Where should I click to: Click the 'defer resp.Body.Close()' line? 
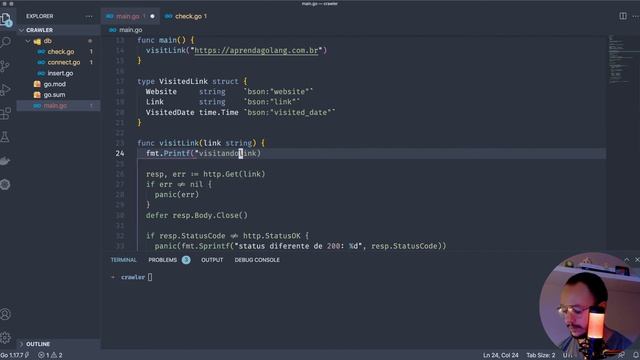point(197,216)
